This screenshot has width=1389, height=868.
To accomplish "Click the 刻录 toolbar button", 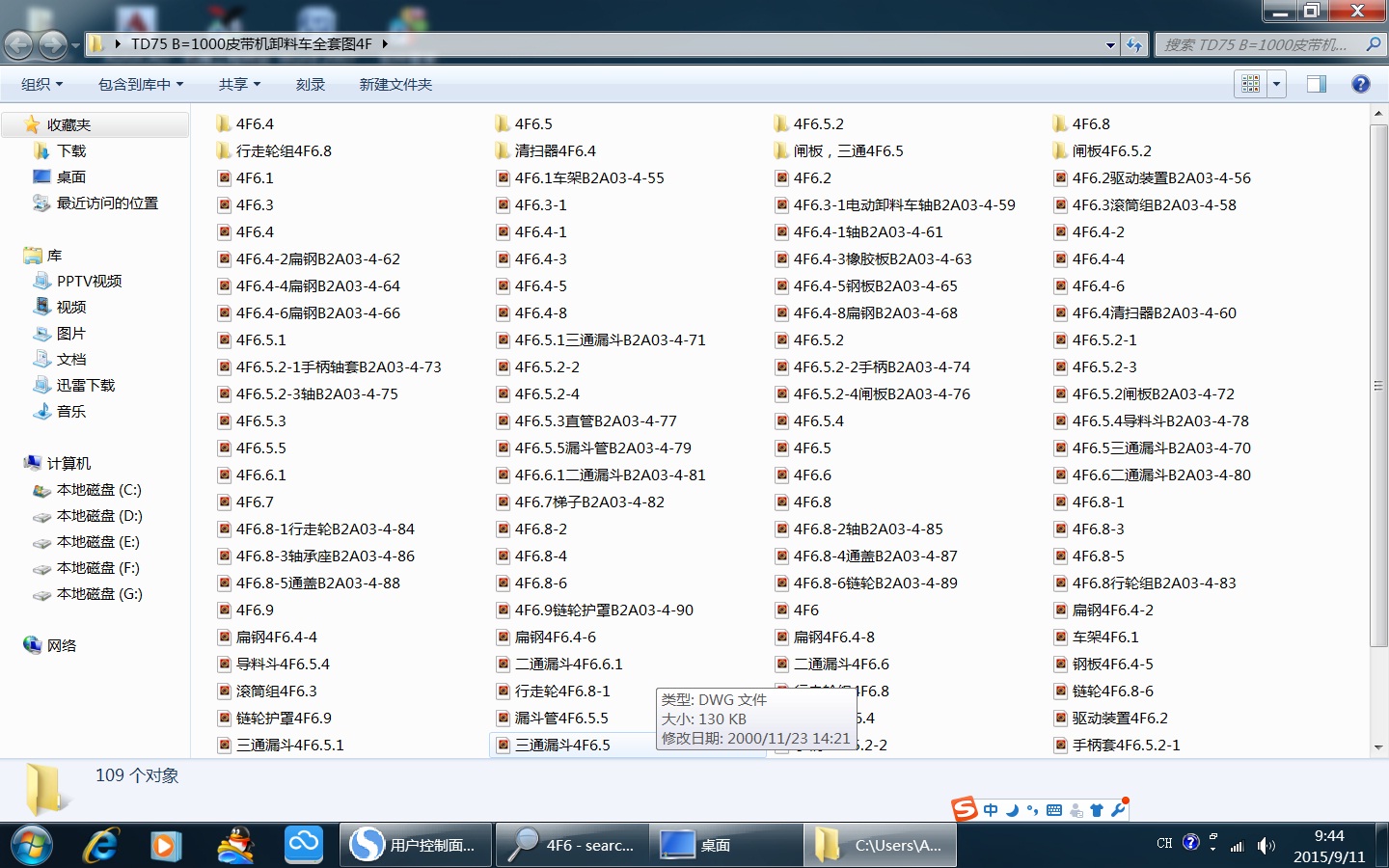I will 311,85.
